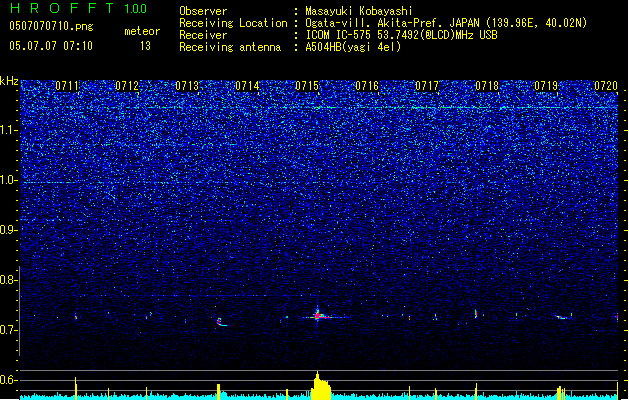Click the 'meteor' label
The width and height of the screenshot is (629, 400).
tap(142, 31)
